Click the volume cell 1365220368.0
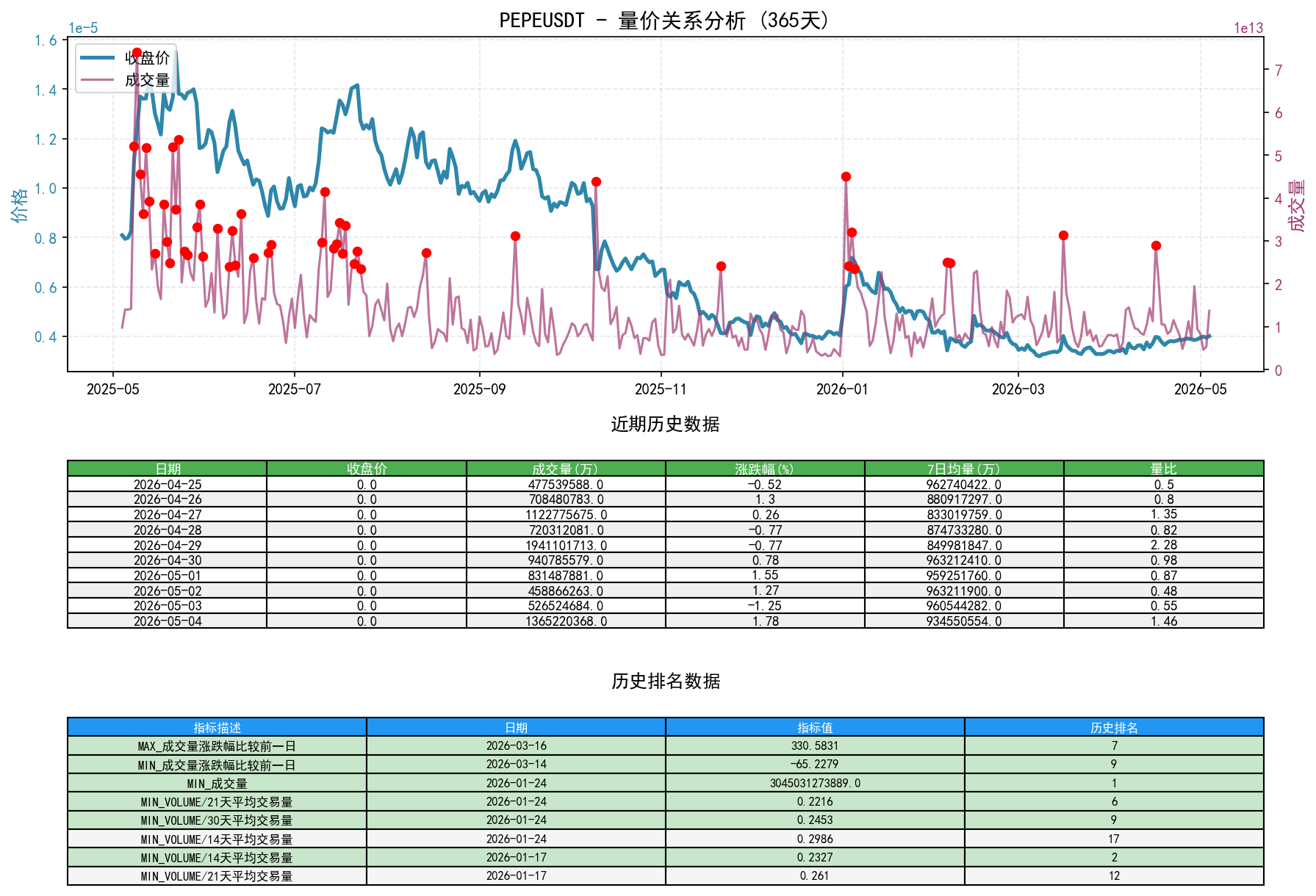The image size is (1316, 896). coord(566,621)
